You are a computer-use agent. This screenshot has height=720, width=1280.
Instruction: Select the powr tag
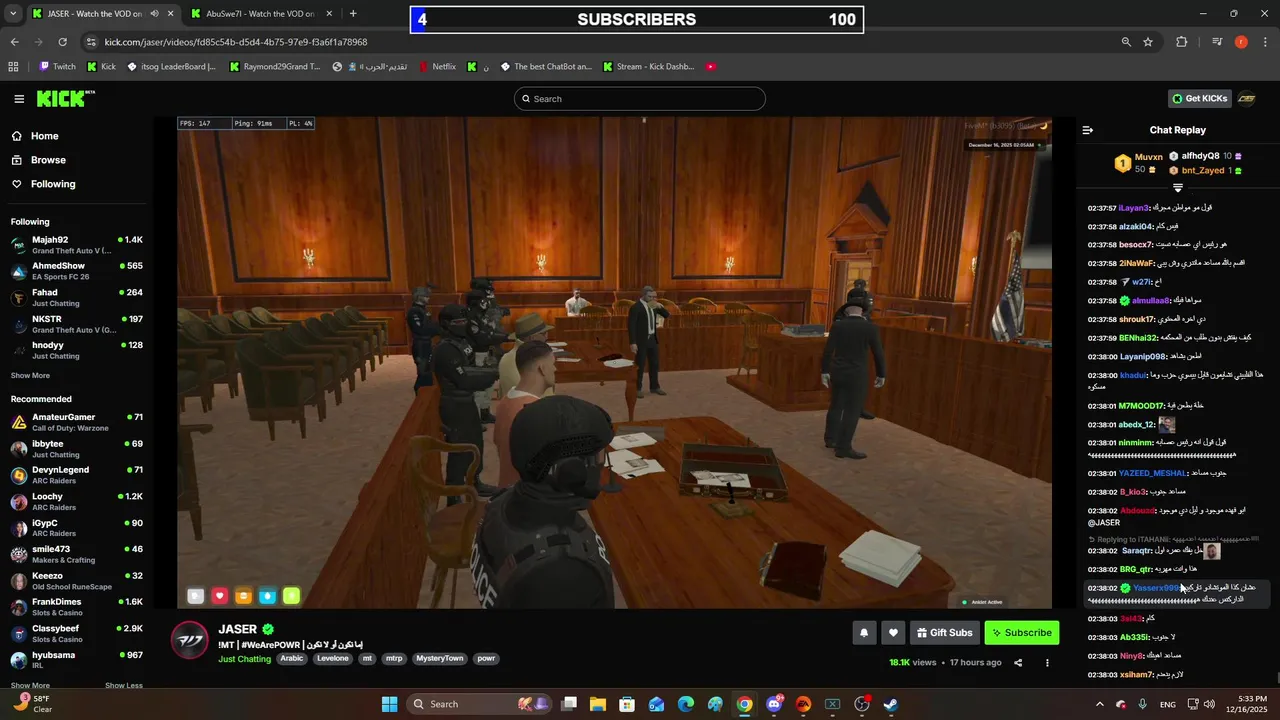[x=486, y=659]
